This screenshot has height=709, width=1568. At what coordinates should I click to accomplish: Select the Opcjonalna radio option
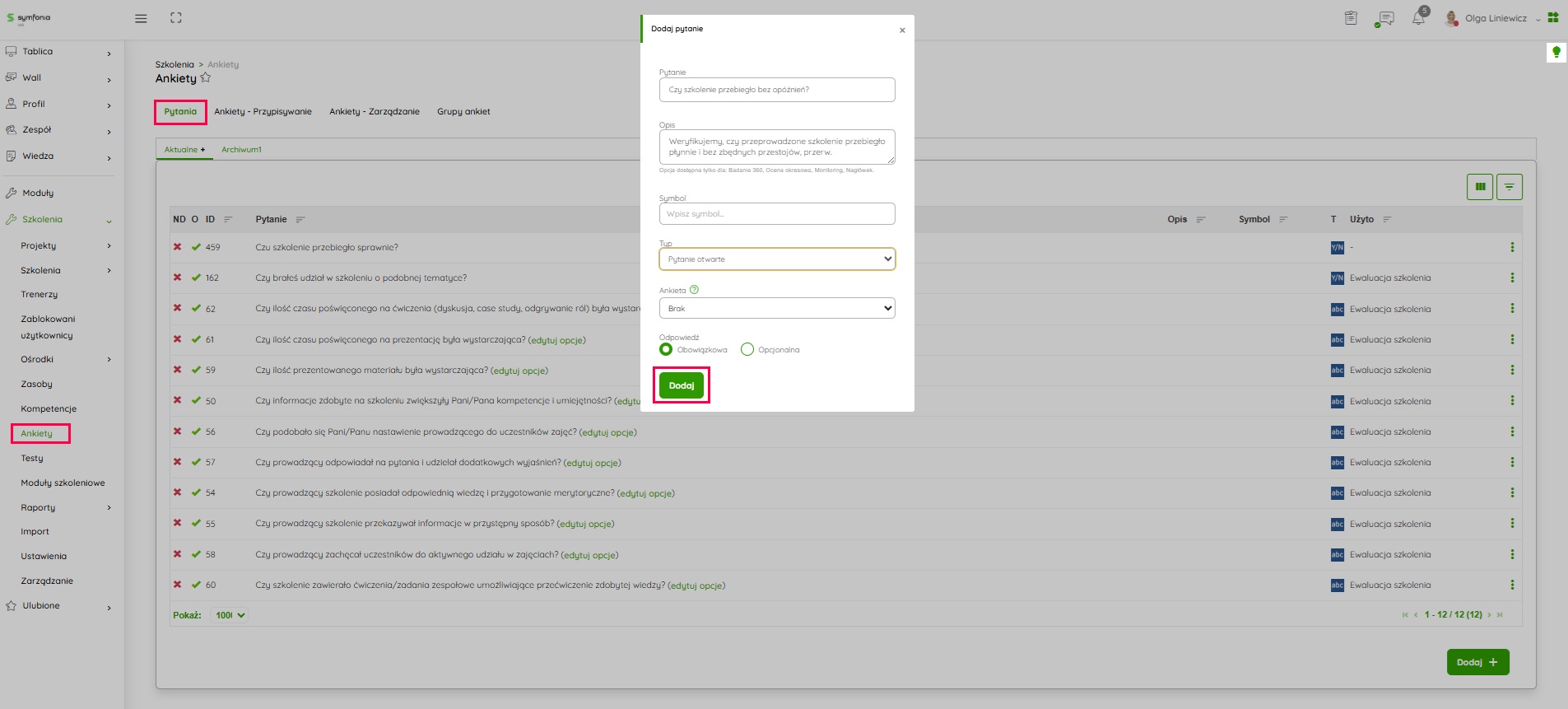pos(747,350)
